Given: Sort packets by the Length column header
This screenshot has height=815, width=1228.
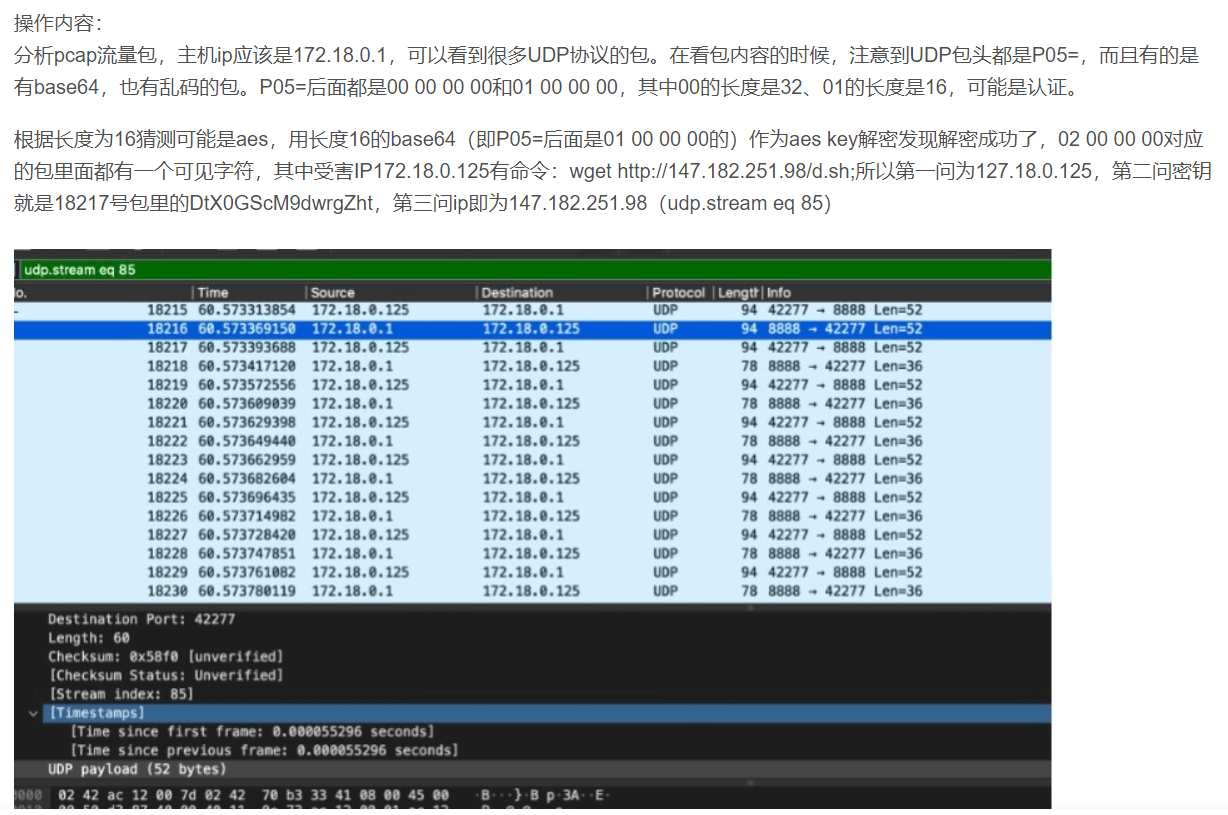Looking at the screenshot, I should [x=738, y=293].
